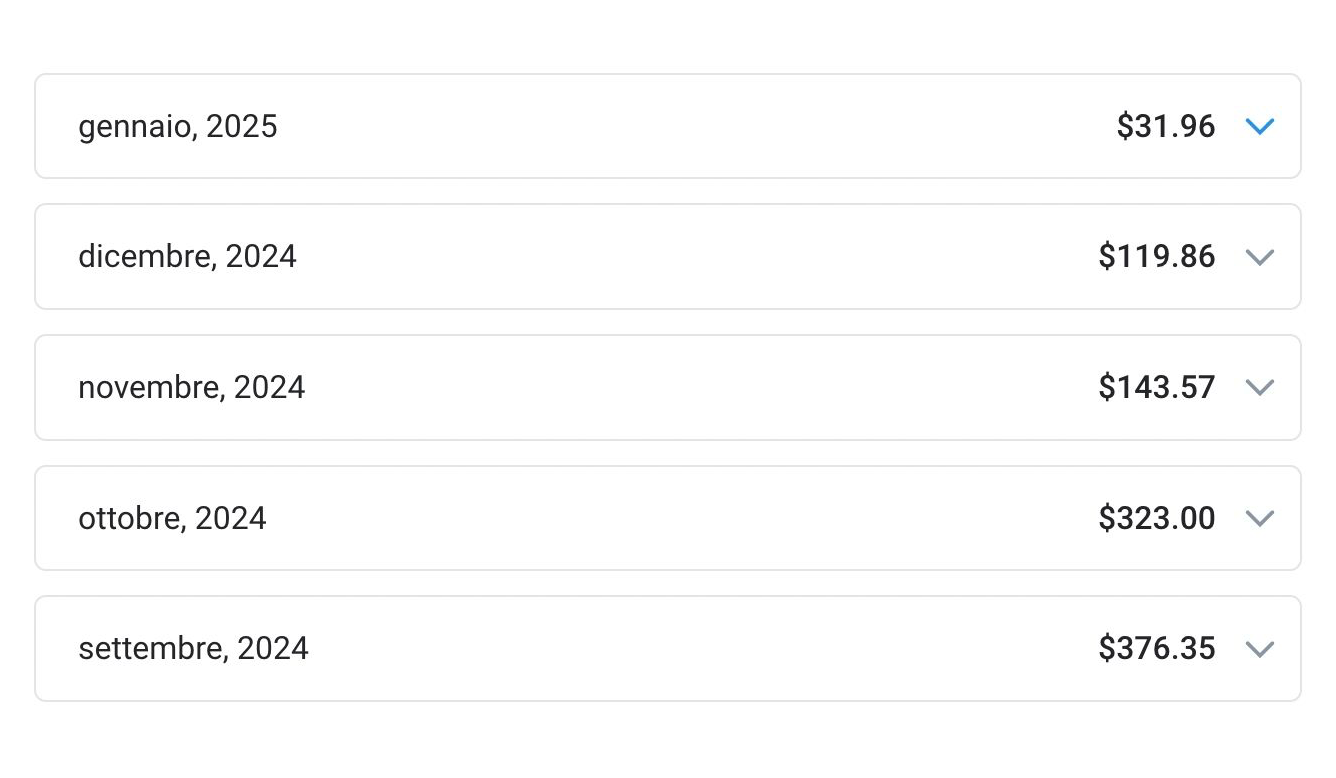This screenshot has height=778, width=1336.
Task: Select the $143.57 amount
Action: pos(1157,388)
